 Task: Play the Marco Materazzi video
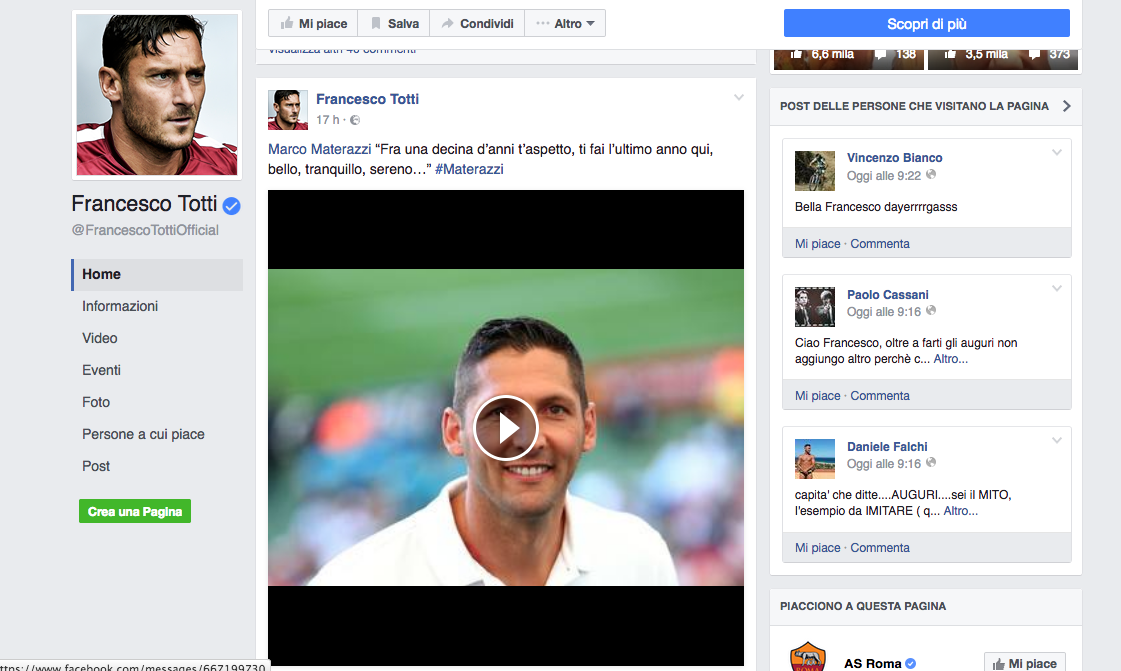pos(505,428)
